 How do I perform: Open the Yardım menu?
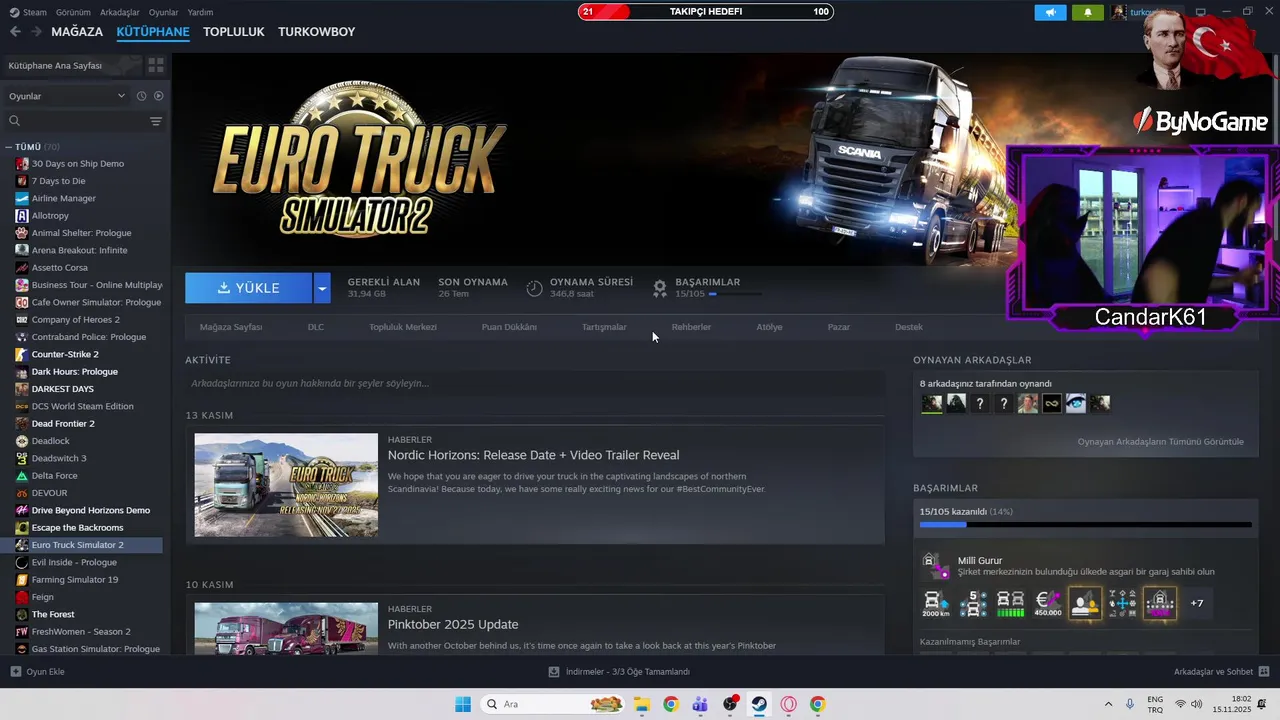click(x=201, y=12)
